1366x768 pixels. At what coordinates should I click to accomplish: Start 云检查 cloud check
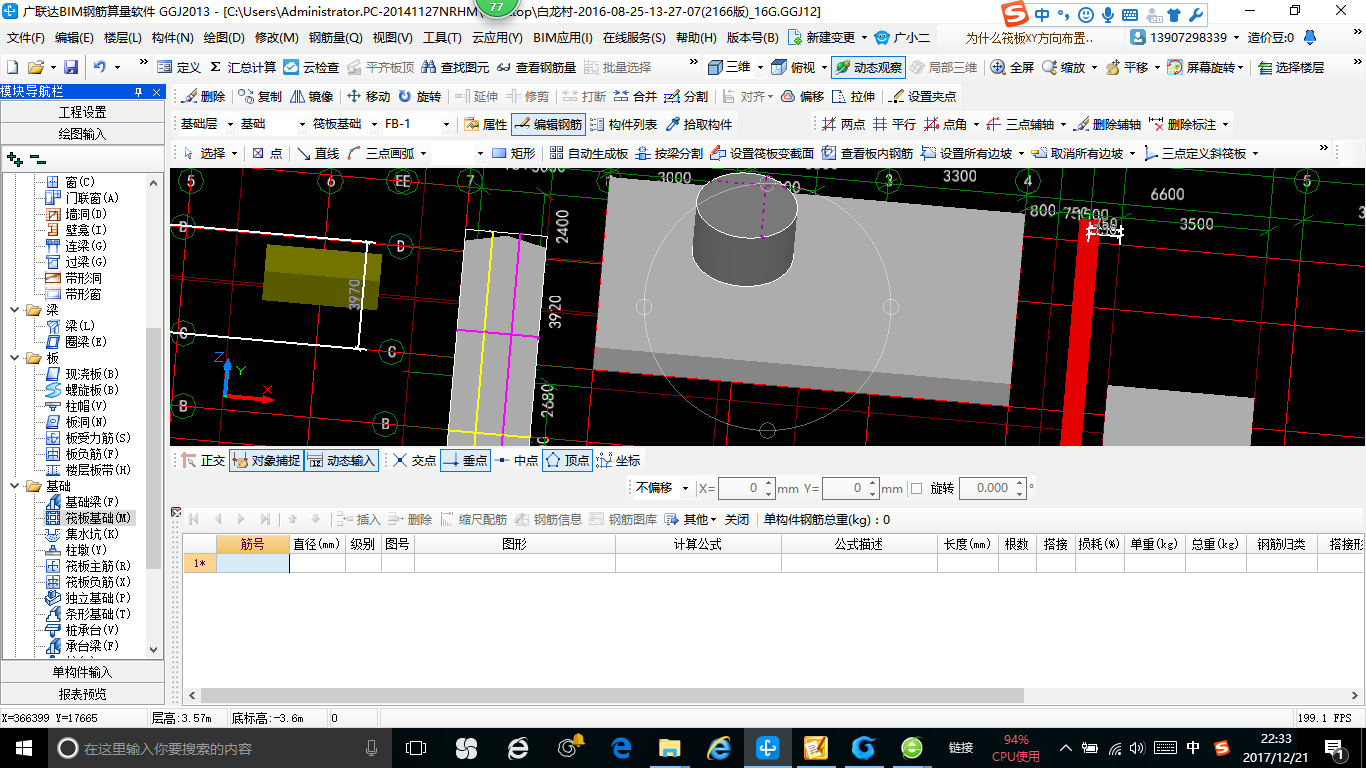click(311, 67)
